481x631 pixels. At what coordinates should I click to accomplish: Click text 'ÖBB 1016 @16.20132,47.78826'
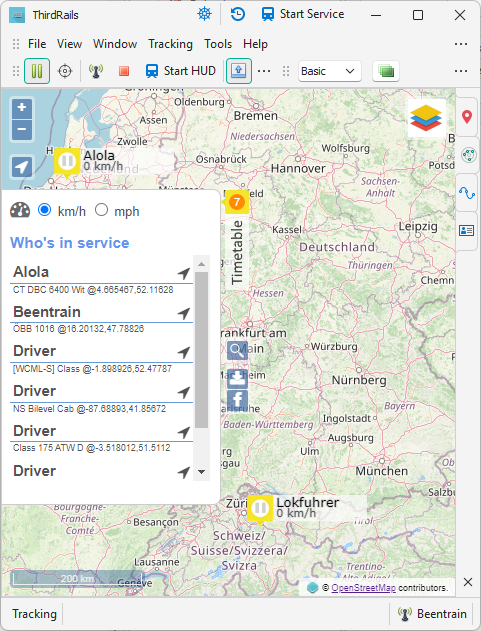78,329
